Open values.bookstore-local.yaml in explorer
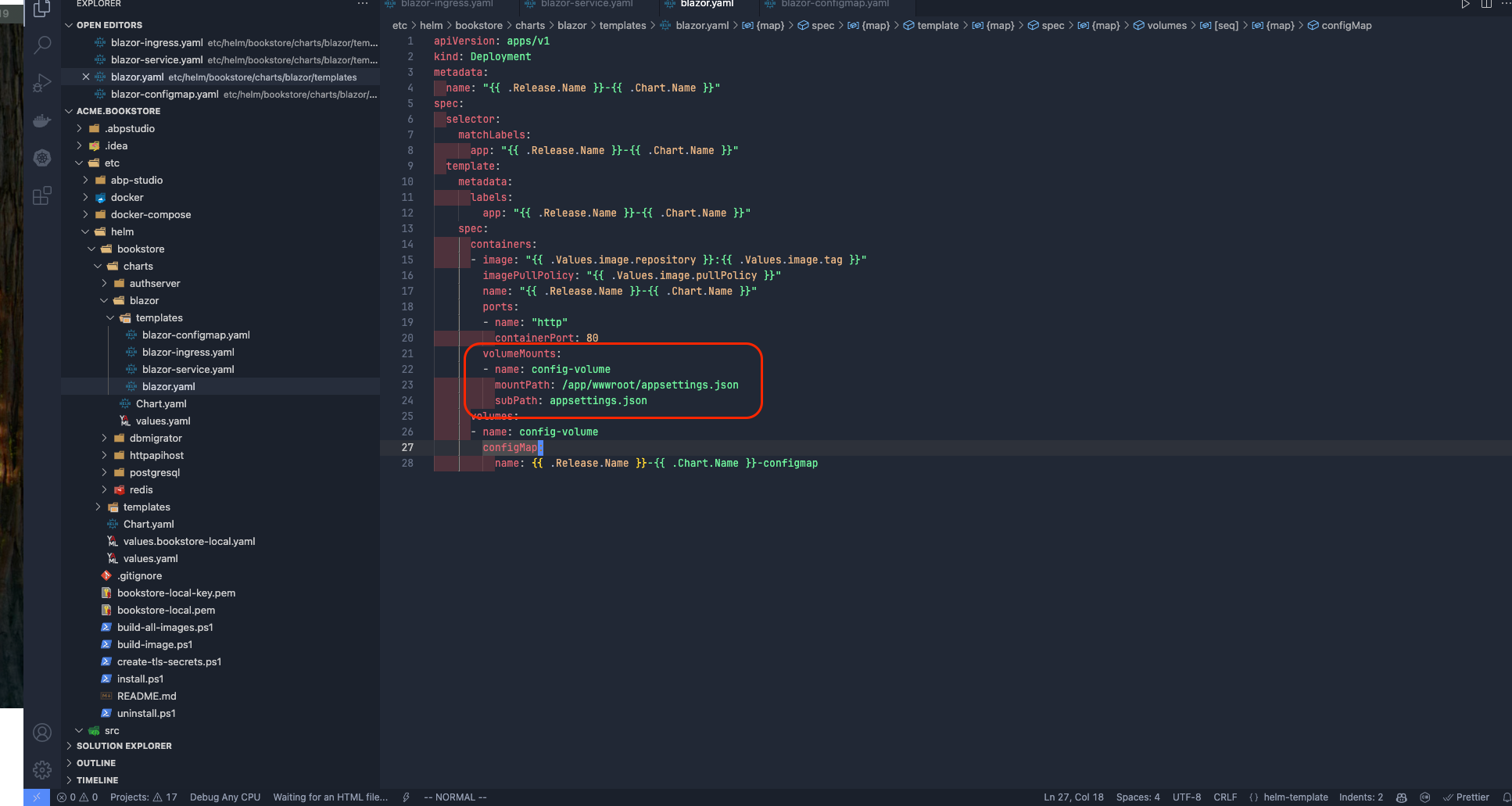1512x806 pixels. [189, 542]
